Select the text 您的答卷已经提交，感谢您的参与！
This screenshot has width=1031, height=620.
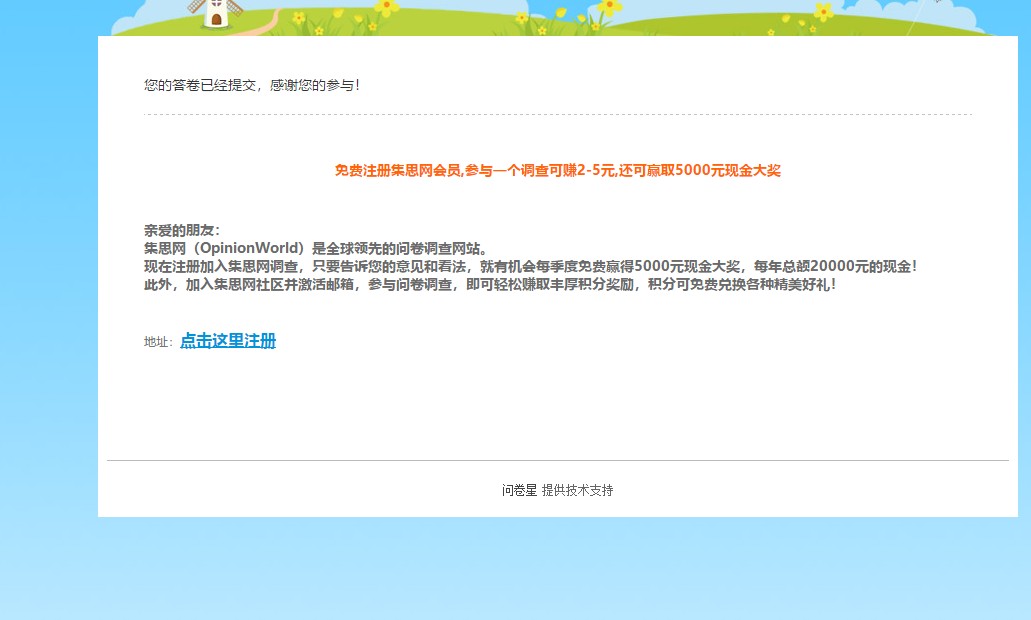click(252, 85)
